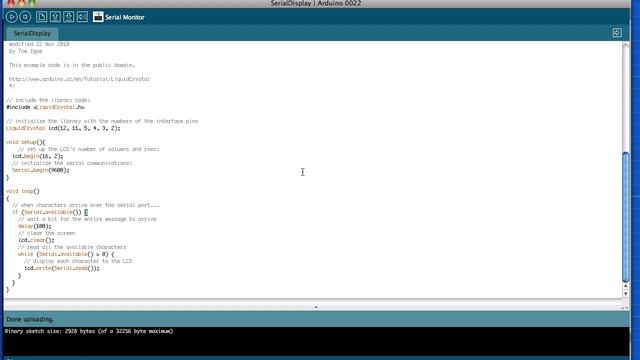
Task: Click '// read all the available characters' comment
Action: click(72, 247)
